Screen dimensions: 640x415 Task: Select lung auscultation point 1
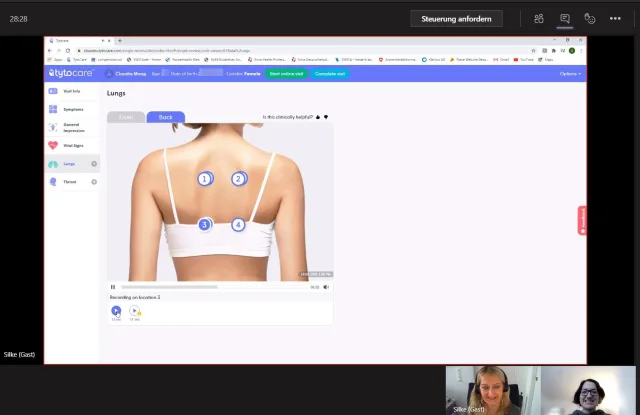205,179
